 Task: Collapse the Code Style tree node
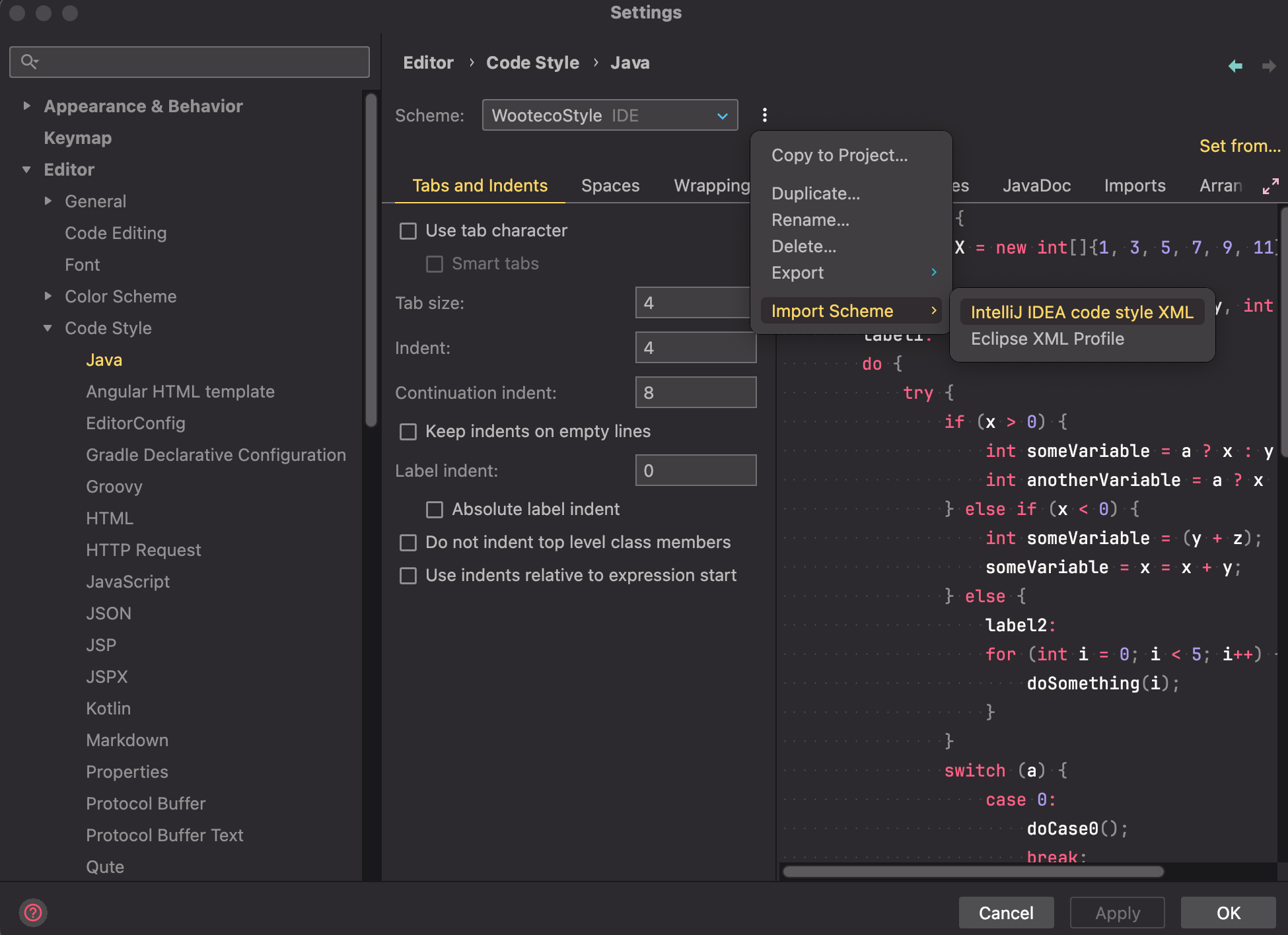click(x=48, y=328)
